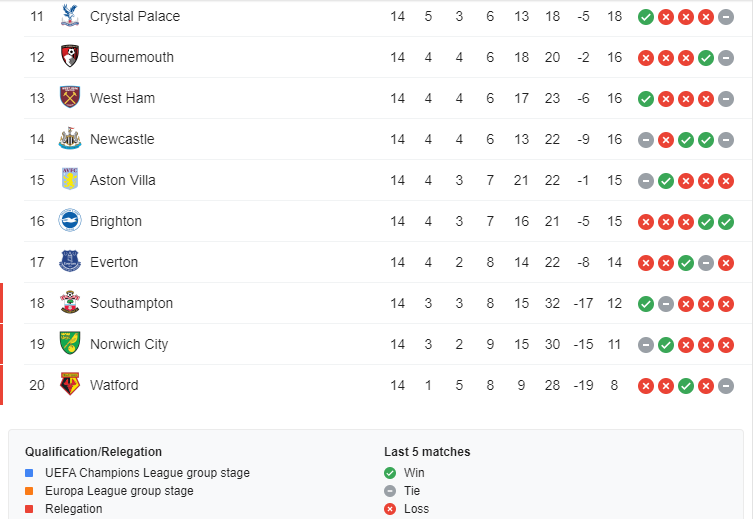Click the West Ham club crest
The width and height of the screenshot is (753, 519).
[x=69, y=98]
